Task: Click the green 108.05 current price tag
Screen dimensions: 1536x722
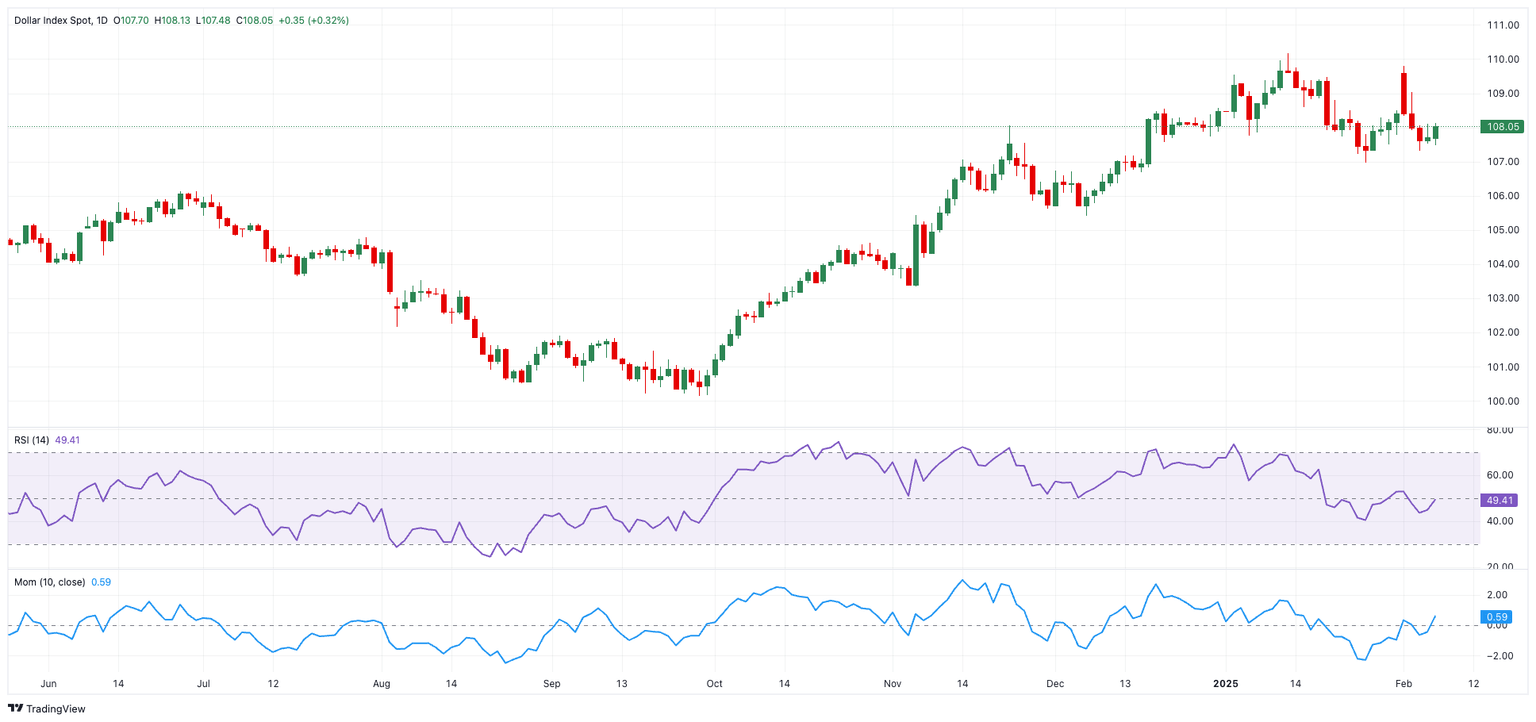Action: coord(1504,127)
